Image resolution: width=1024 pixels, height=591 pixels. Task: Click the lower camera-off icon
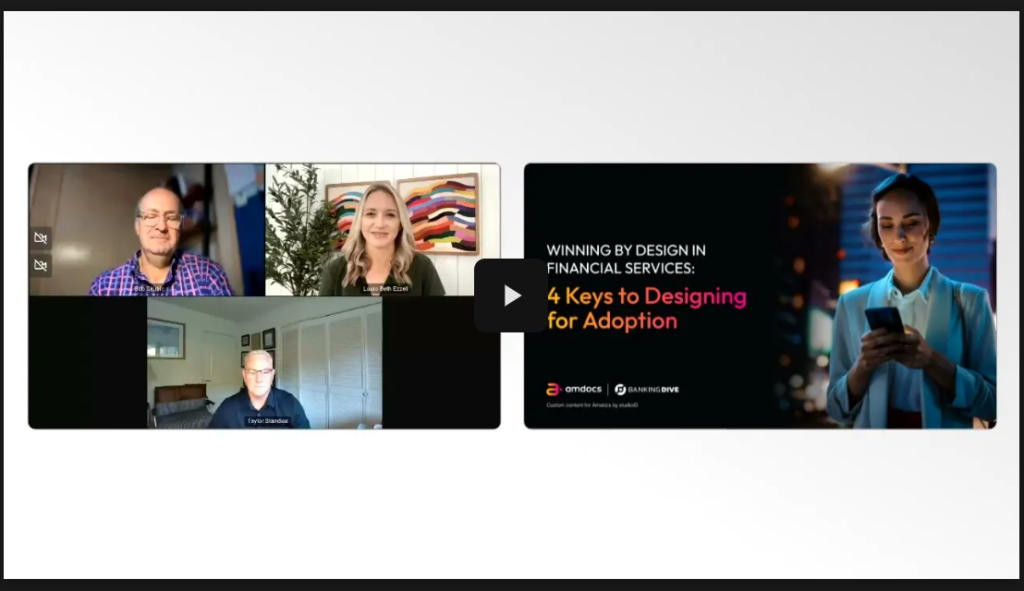[x=40, y=265]
